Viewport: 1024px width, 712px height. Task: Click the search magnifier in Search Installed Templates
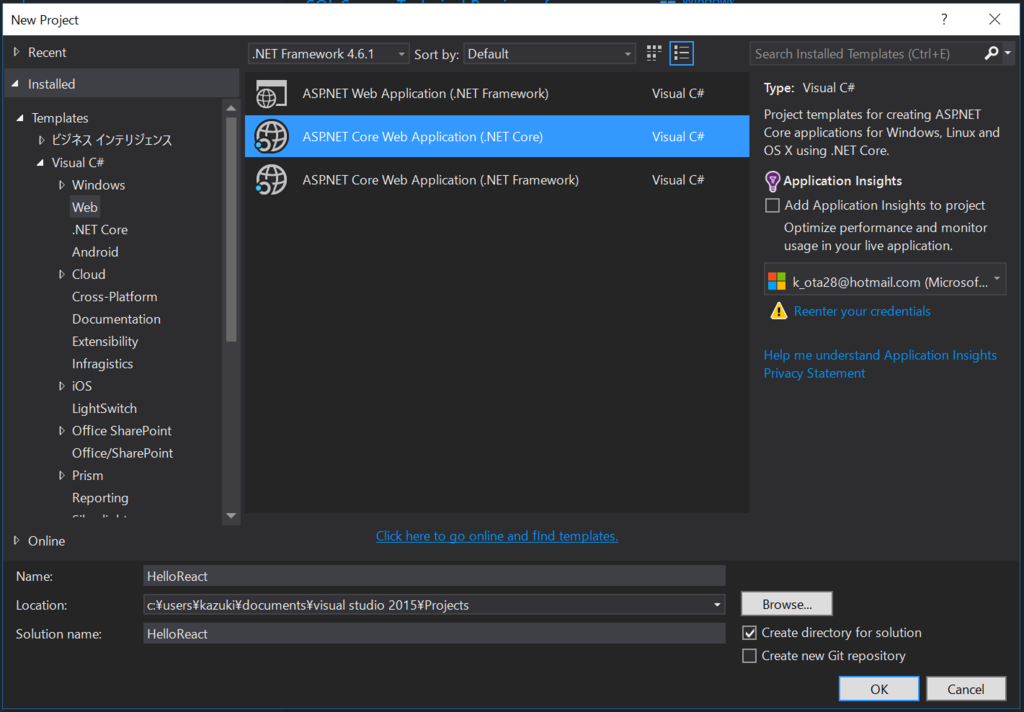(989, 53)
